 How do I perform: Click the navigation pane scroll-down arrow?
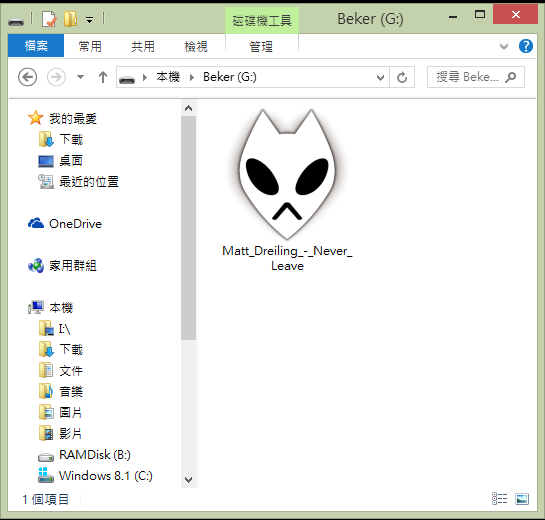point(188,480)
